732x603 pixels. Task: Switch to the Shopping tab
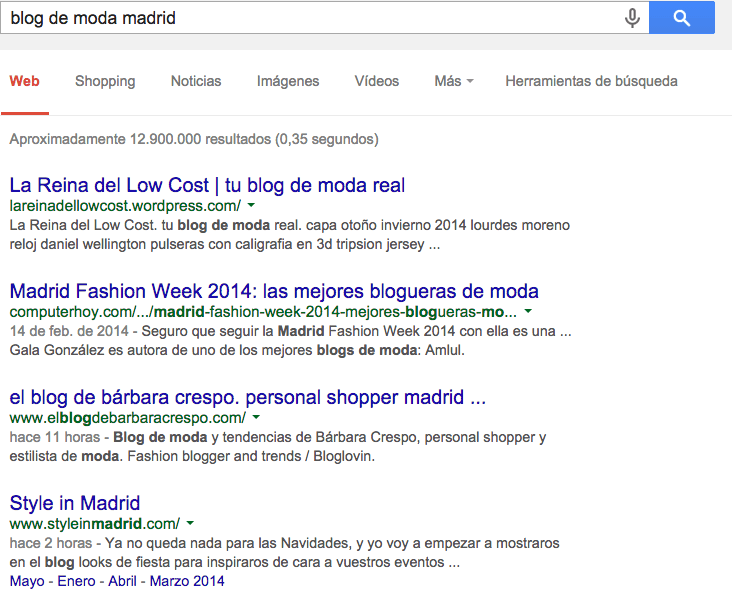coord(105,81)
